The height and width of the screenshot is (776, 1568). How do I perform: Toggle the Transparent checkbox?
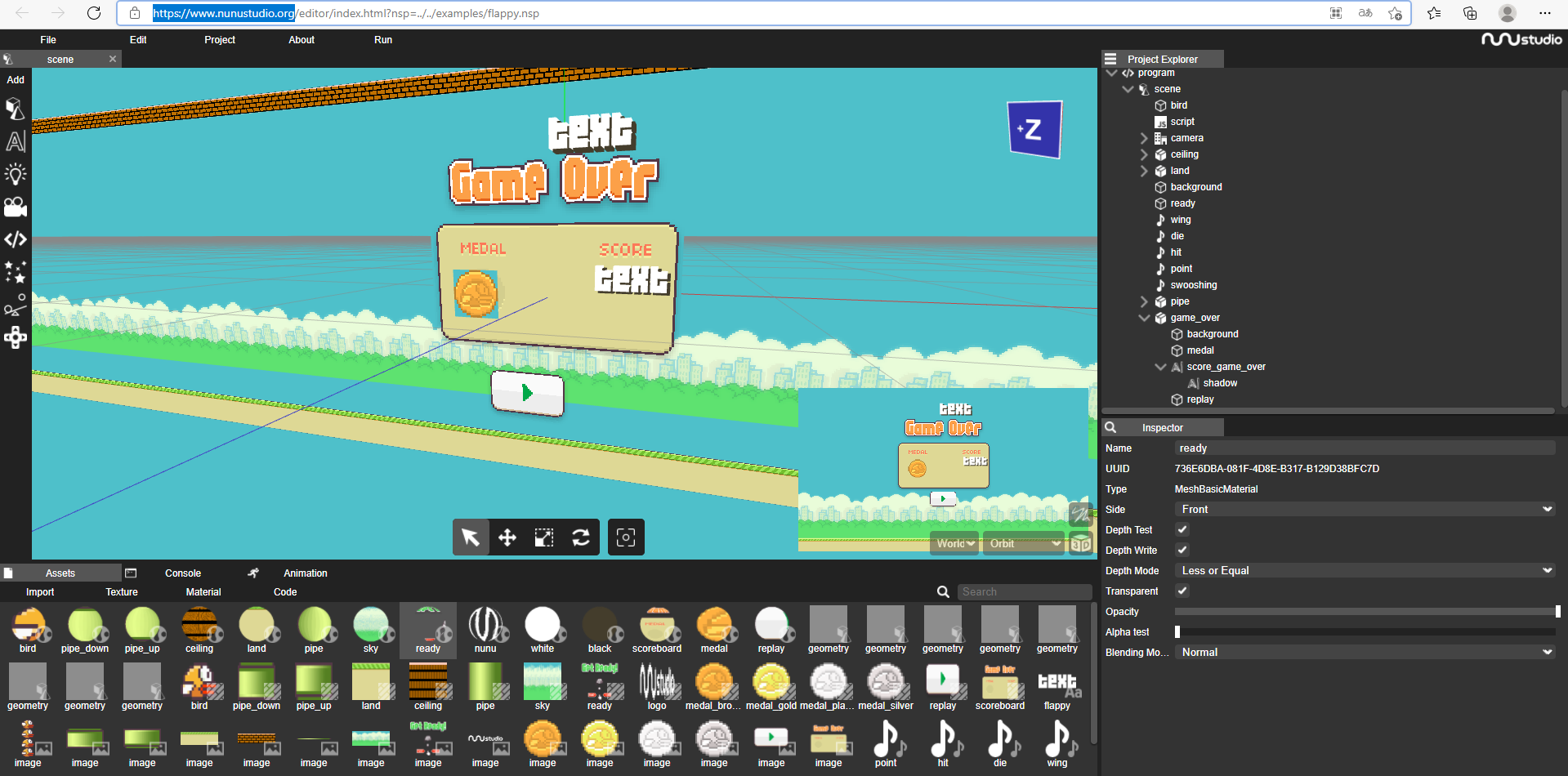(1182, 591)
